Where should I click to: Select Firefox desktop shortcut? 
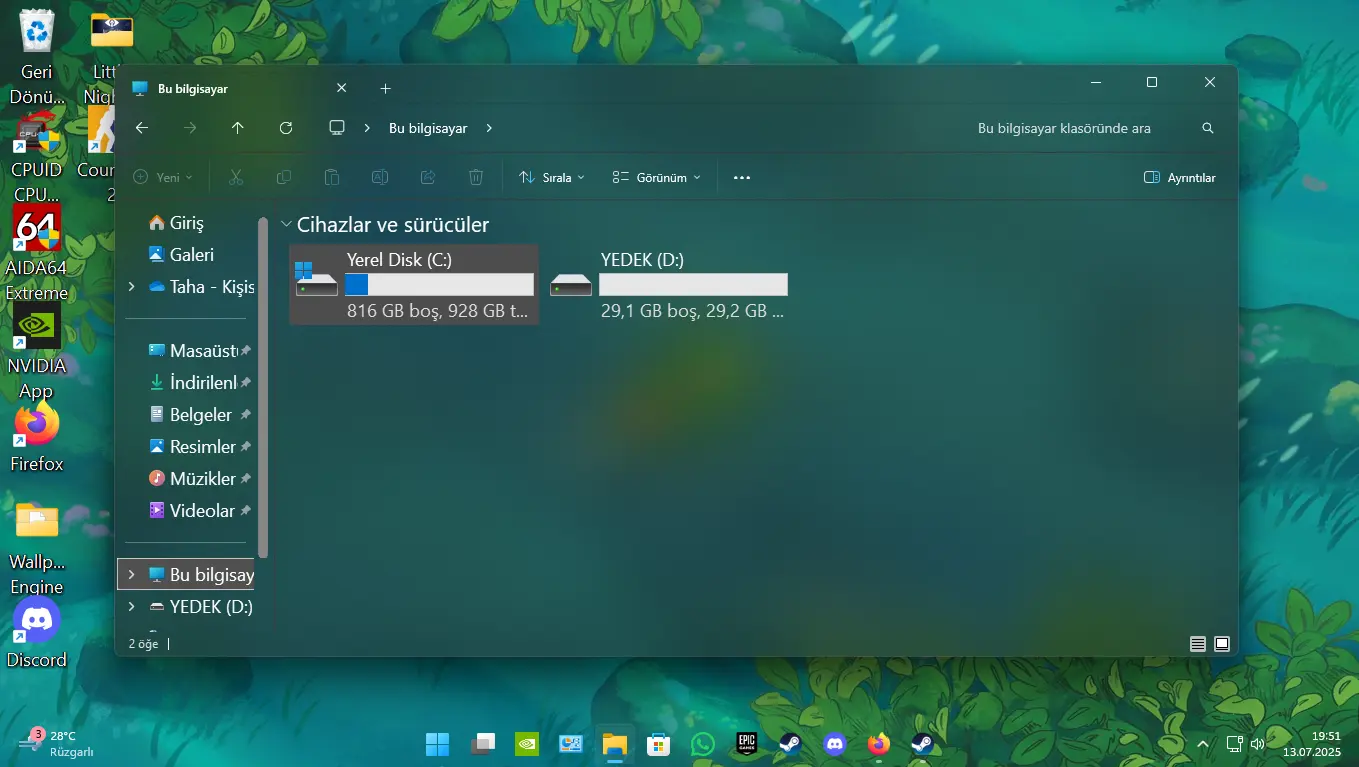click(x=37, y=438)
